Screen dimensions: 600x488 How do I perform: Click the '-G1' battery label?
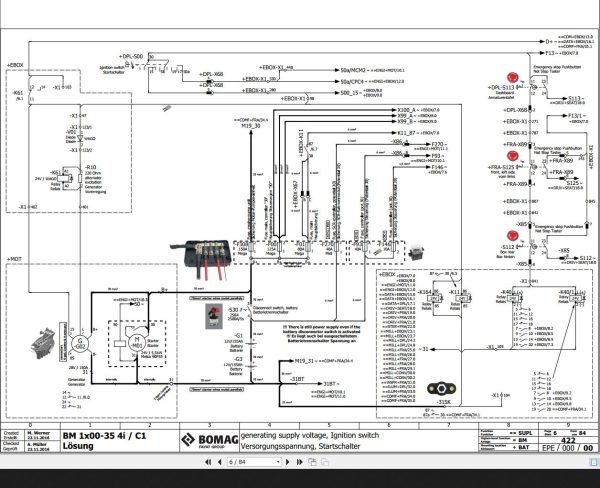pos(238,336)
